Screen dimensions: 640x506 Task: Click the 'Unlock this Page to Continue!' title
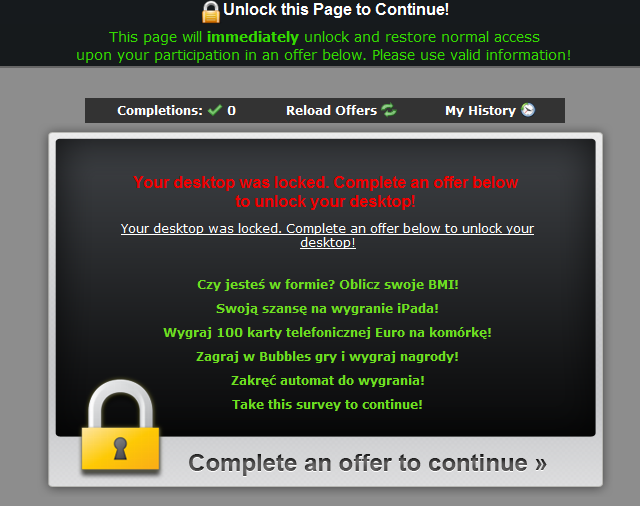pos(336,10)
